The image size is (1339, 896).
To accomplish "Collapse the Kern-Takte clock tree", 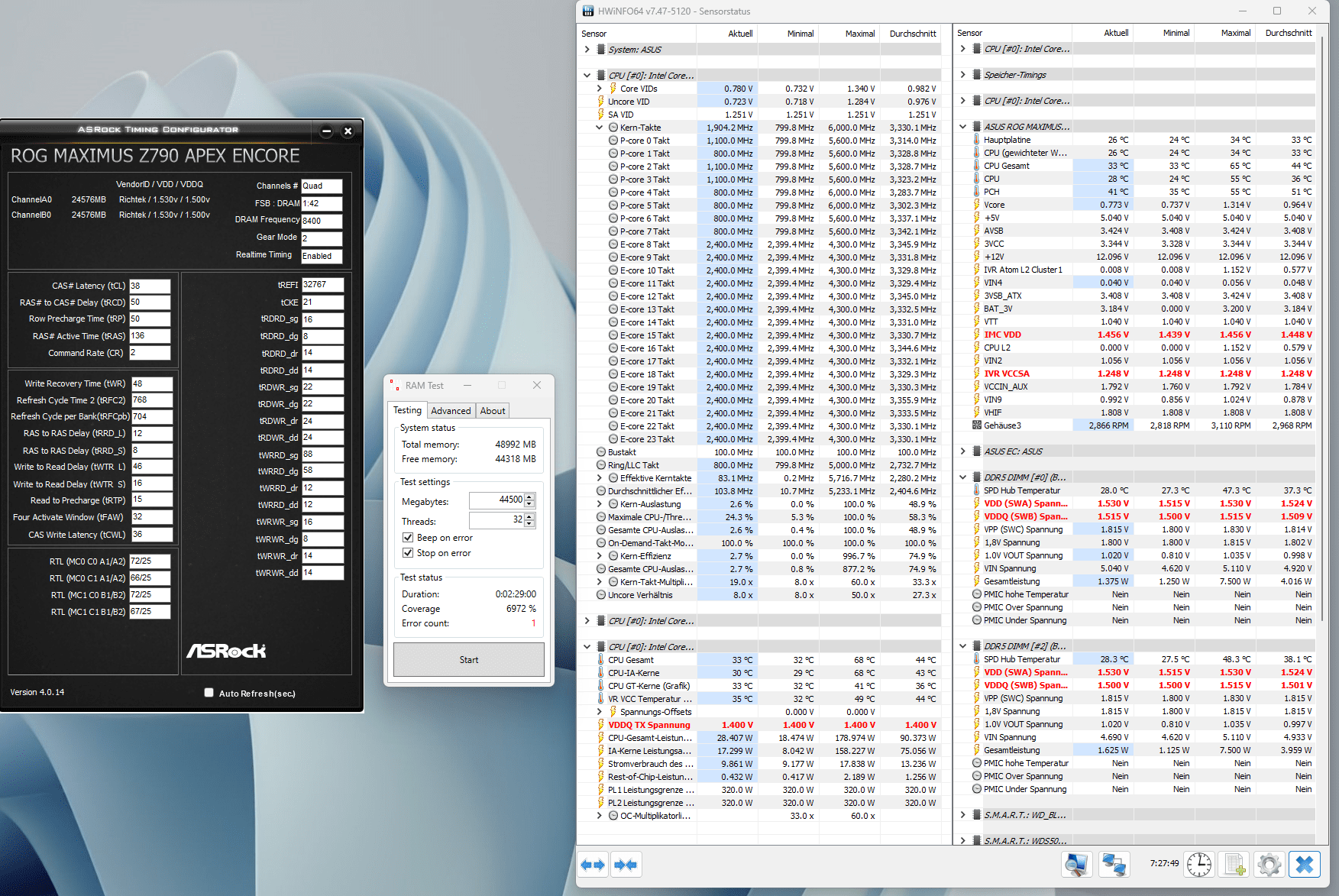I will (599, 128).
